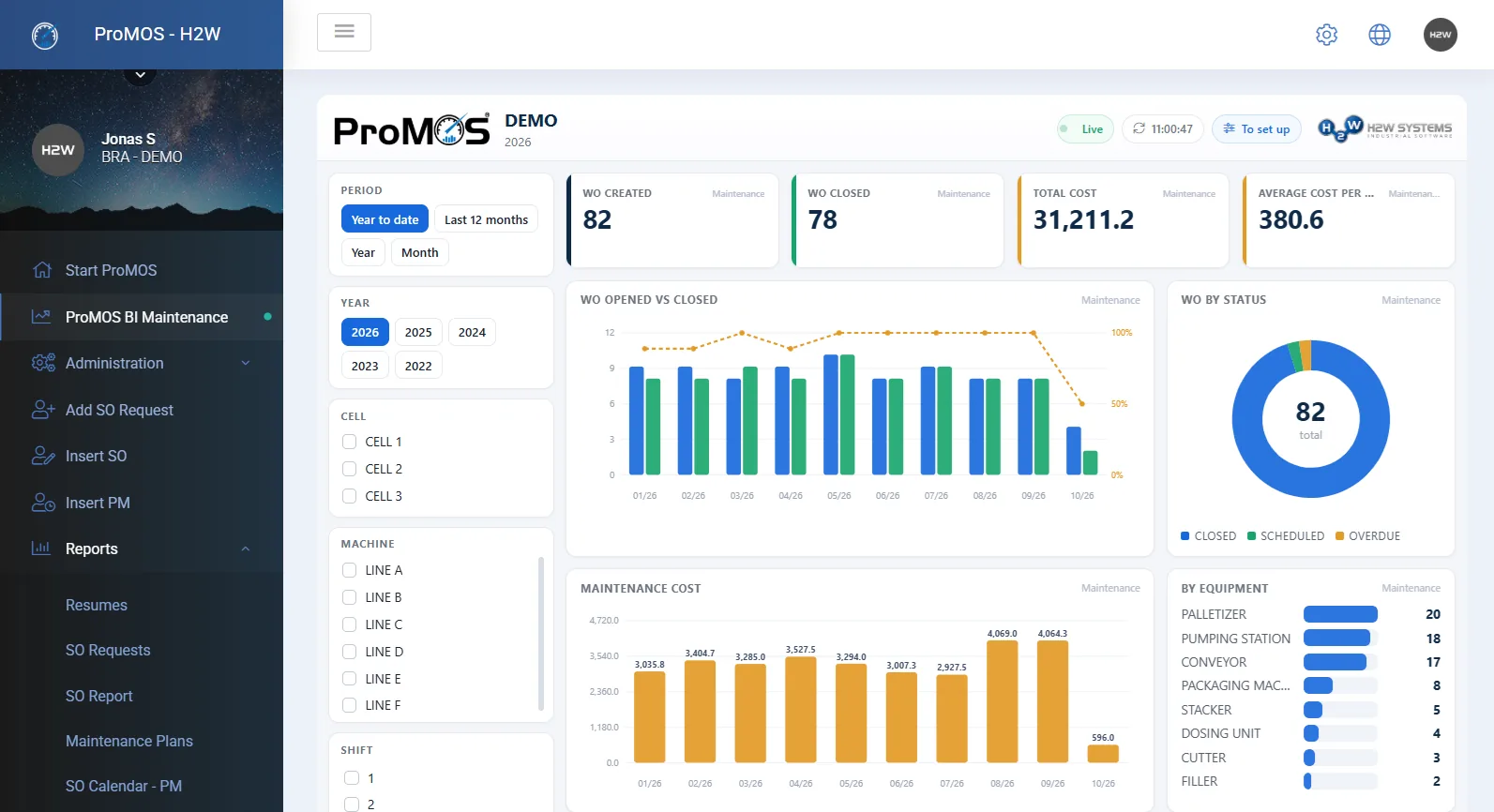Viewport: 1494px width, 812px height.
Task: Filter by year 2025
Action: coord(418,332)
